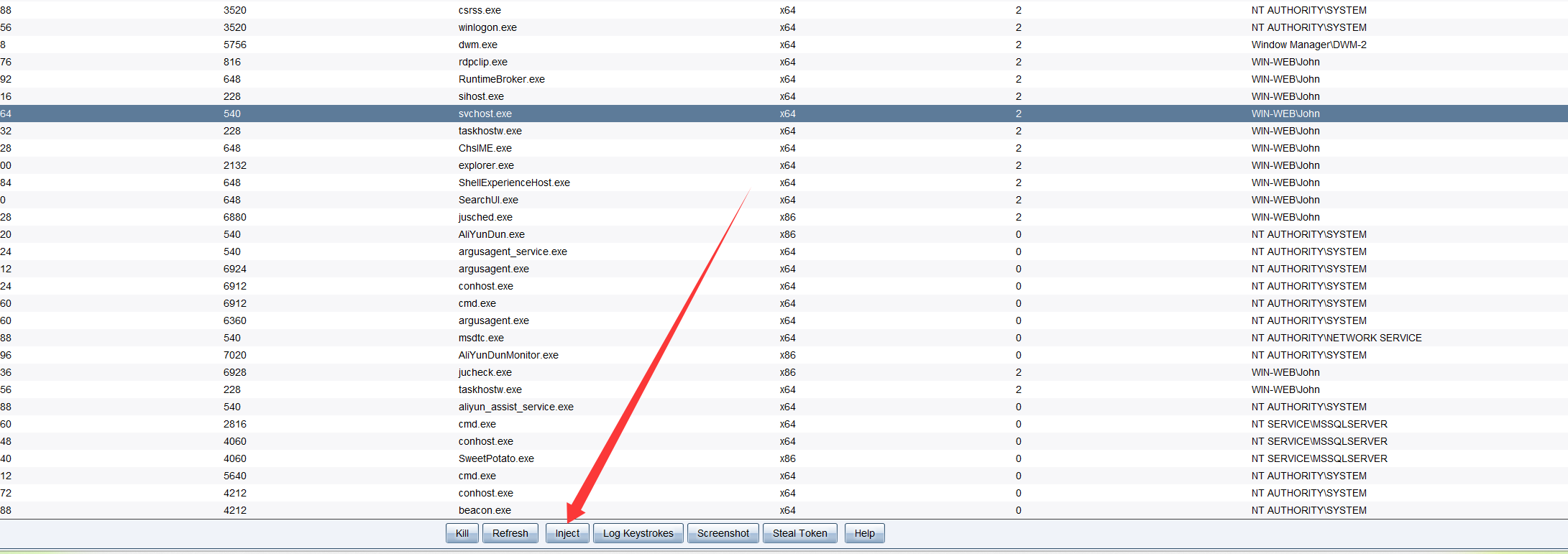Choose the beacon.exe process entry

[485, 510]
